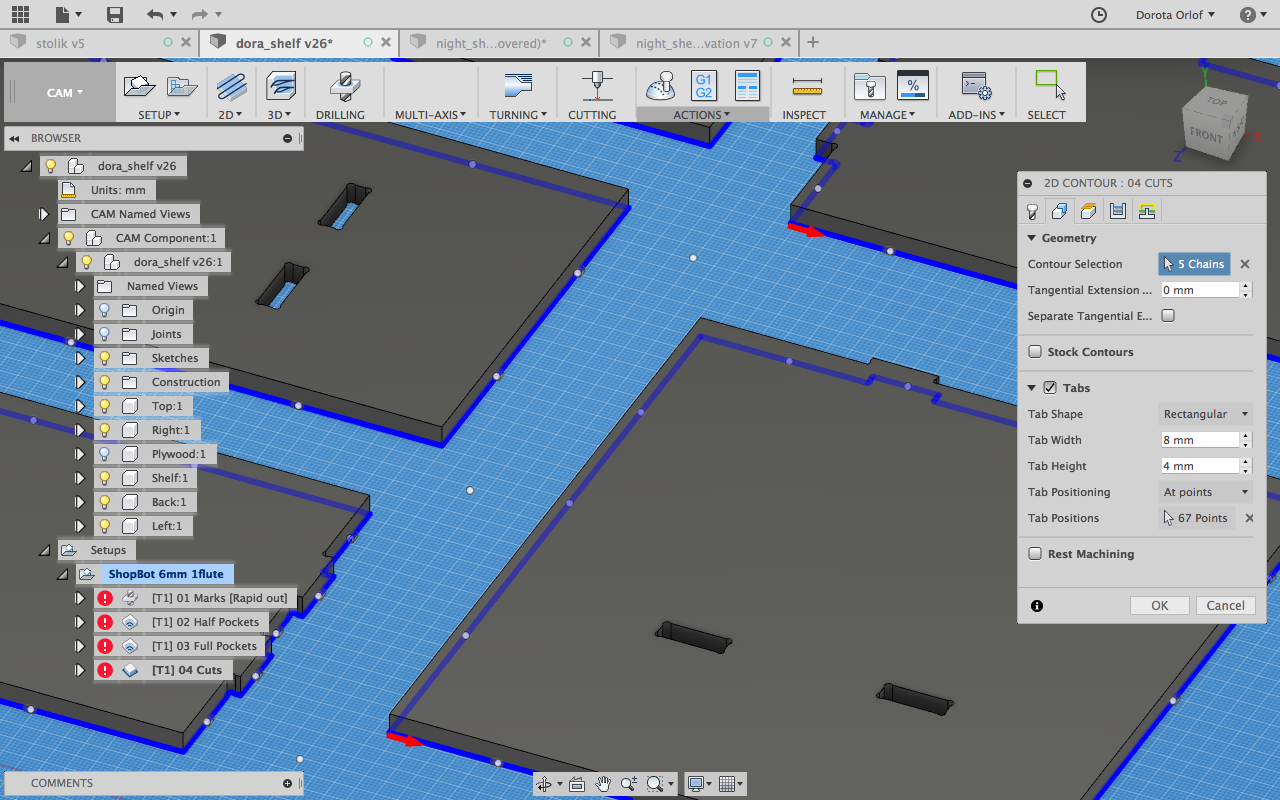Image resolution: width=1280 pixels, height=800 pixels.
Task: Click the Tangential Extension input field
Action: [x=1200, y=290]
